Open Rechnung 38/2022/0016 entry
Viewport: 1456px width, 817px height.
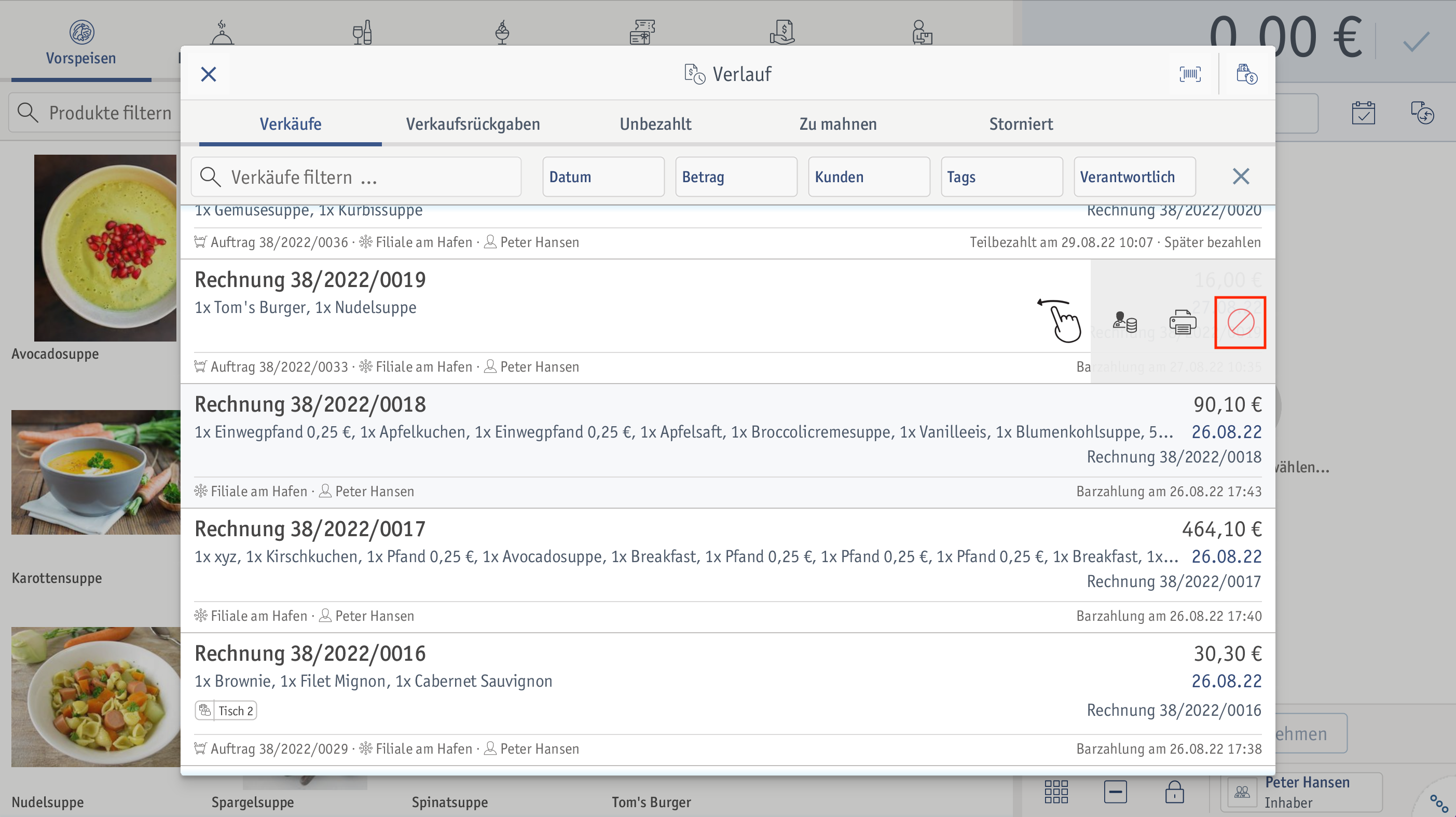click(x=727, y=699)
